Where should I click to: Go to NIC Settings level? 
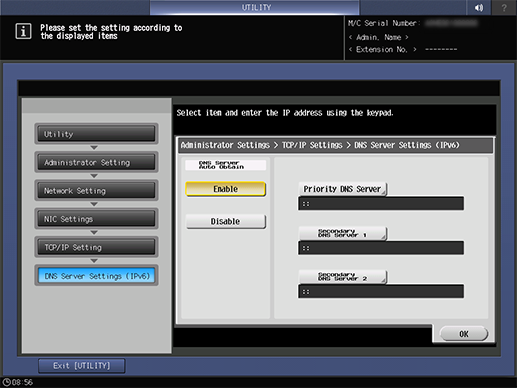(96, 219)
